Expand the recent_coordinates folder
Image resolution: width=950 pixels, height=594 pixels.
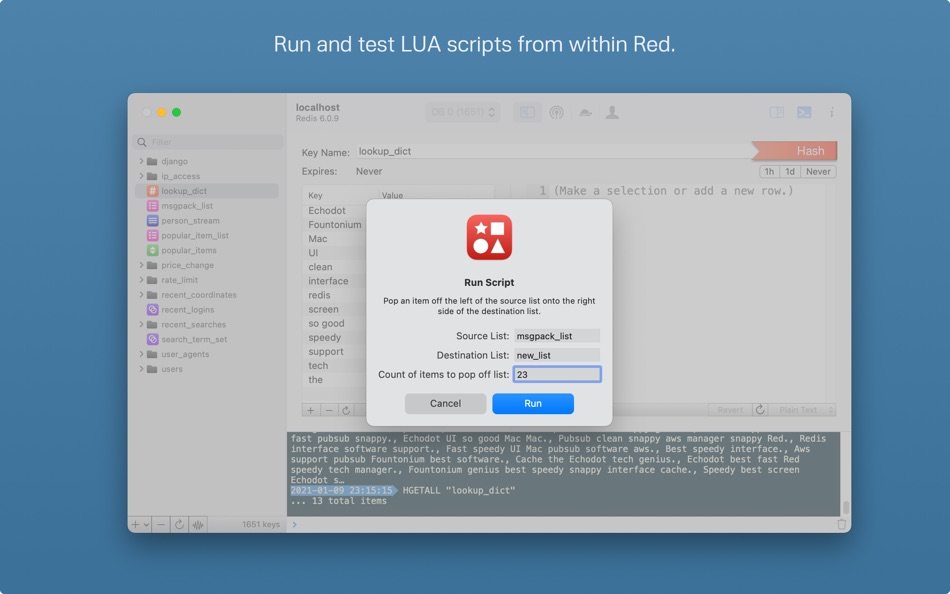[x=141, y=295]
